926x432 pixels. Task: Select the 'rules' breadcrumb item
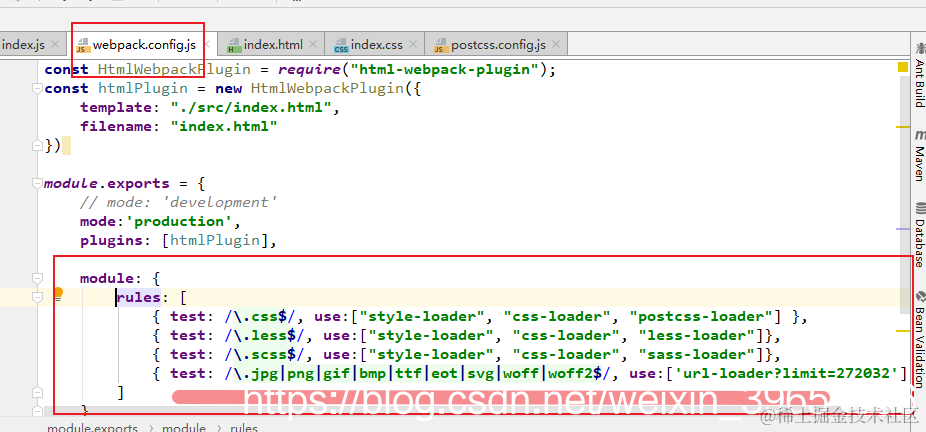244,427
